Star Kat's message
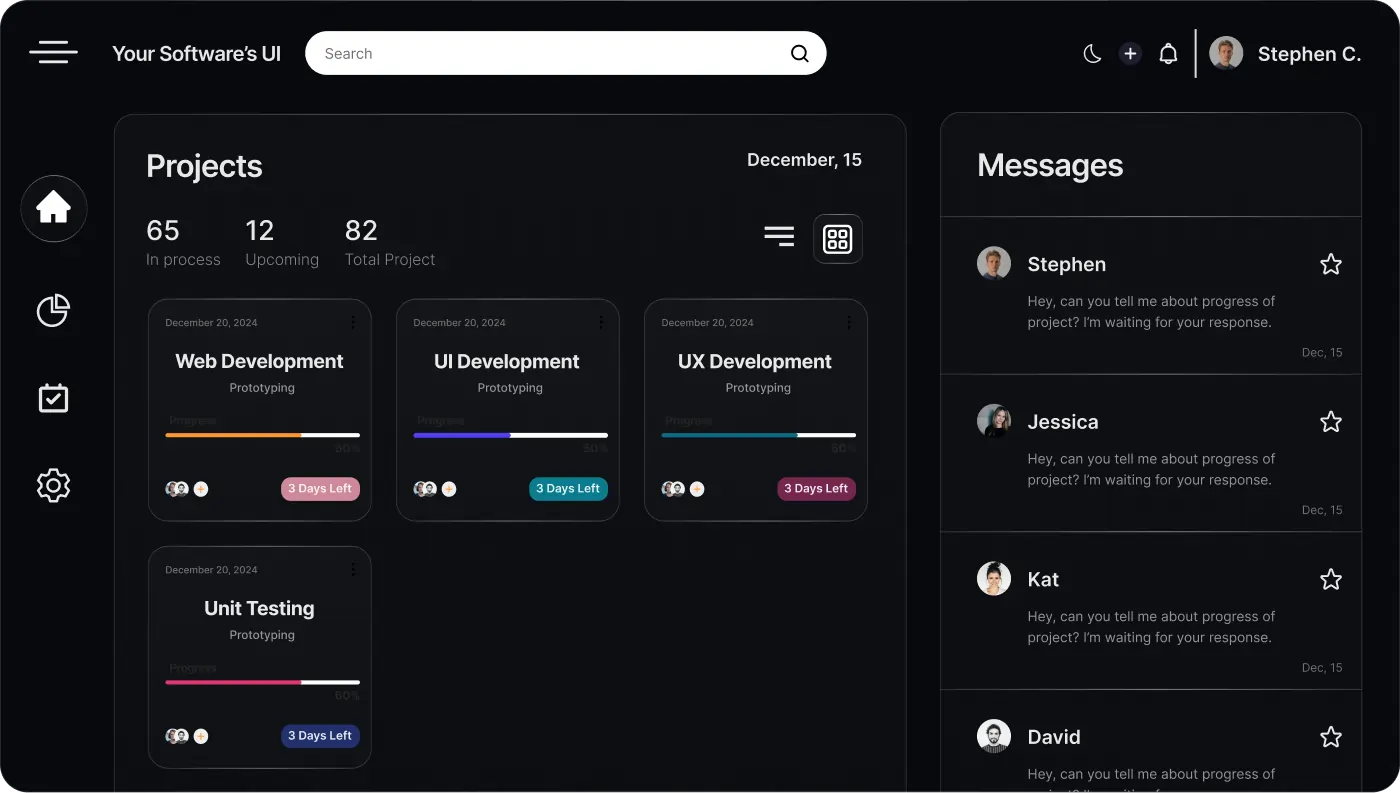This screenshot has width=1400, height=793. pos(1330,578)
